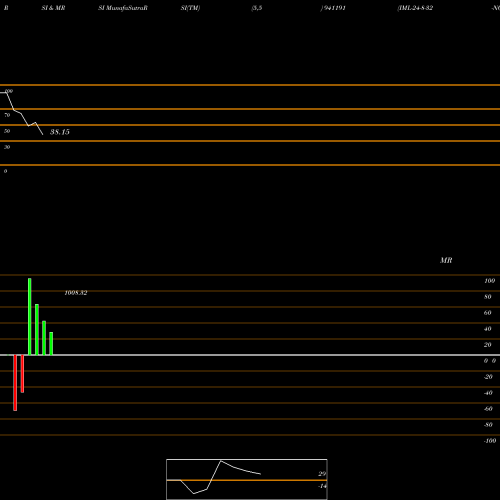Click the peak of the mini chart line
Viewport: 500px width, 500px height.
point(221,461)
